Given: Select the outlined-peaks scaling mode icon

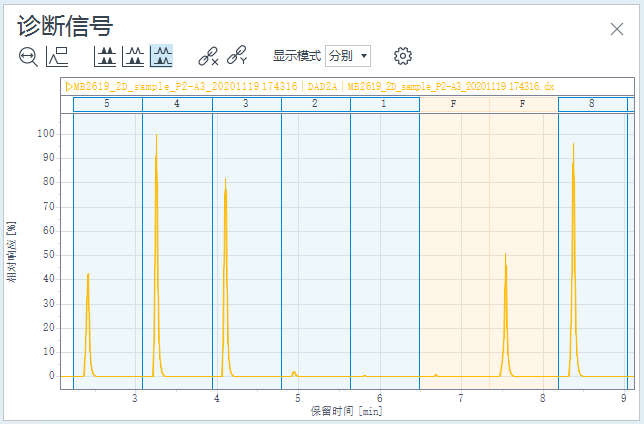Looking at the screenshot, I should coord(133,56).
